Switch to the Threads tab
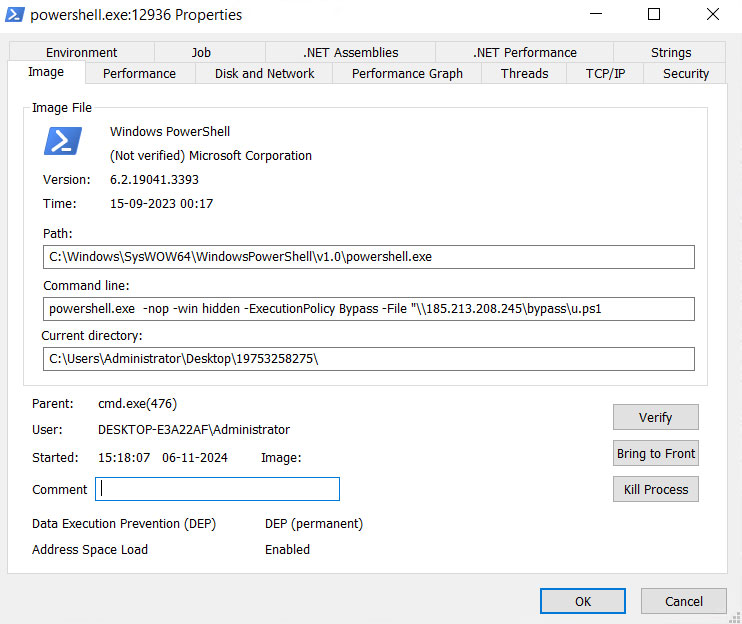The height and width of the screenshot is (624, 742). (x=524, y=74)
